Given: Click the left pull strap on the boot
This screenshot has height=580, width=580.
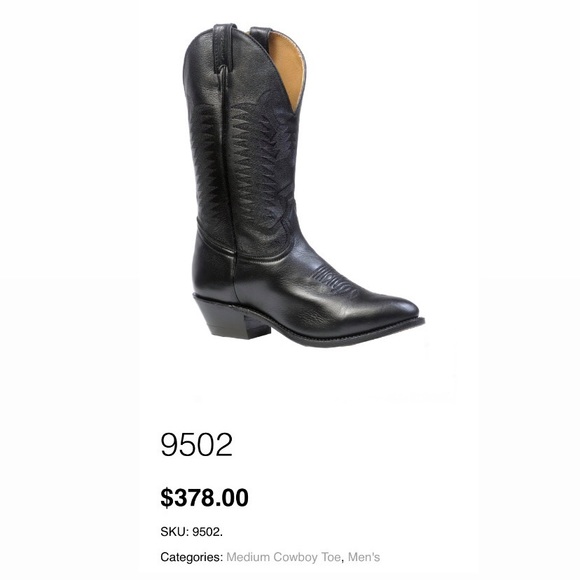Looking at the screenshot, I should pyautogui.click(x=224, y=50).
